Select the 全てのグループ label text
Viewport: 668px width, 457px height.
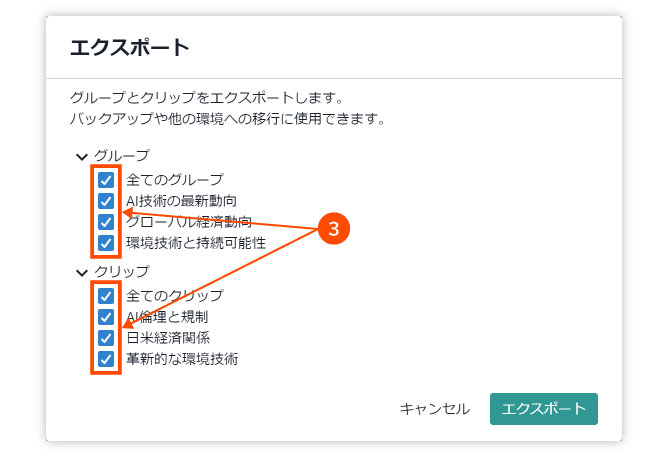(x=175, y=180)
